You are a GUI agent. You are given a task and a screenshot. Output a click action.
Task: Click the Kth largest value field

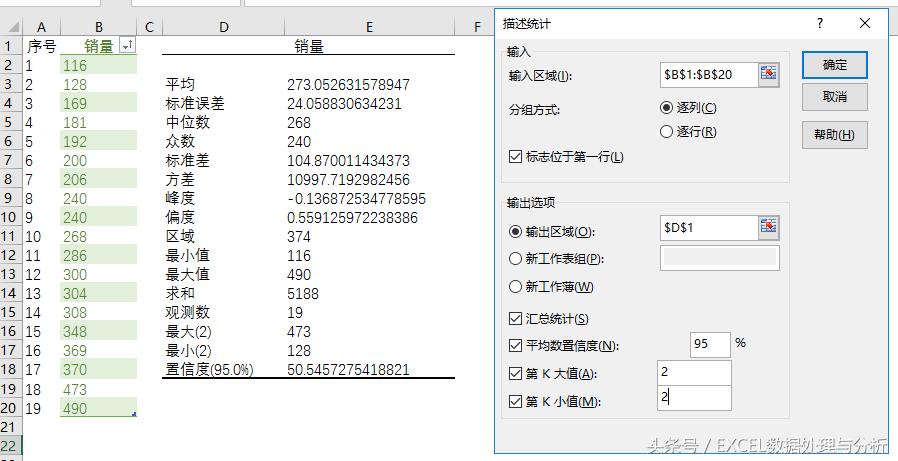694,372
